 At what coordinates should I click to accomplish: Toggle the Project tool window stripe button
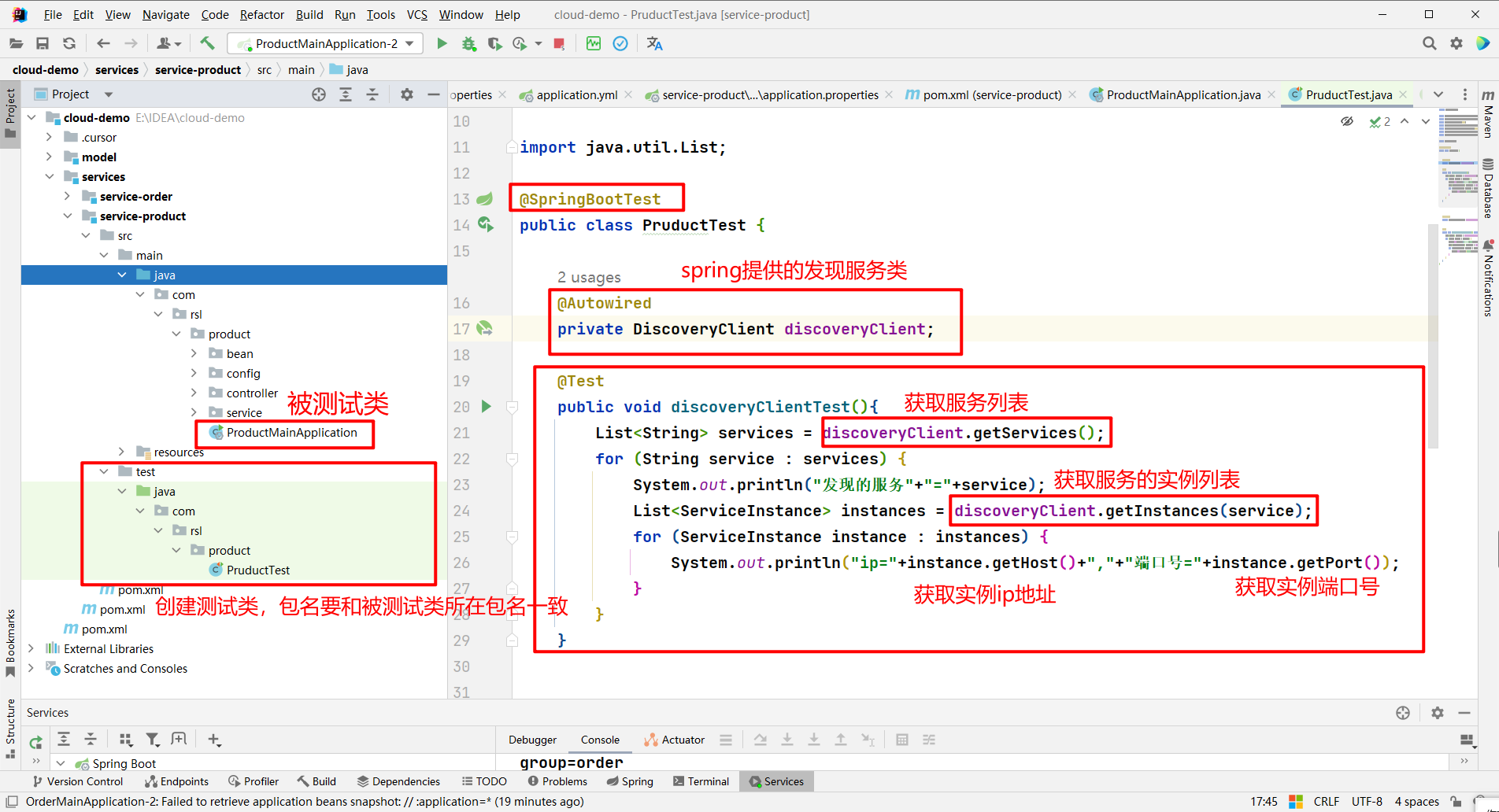(10, 114)
